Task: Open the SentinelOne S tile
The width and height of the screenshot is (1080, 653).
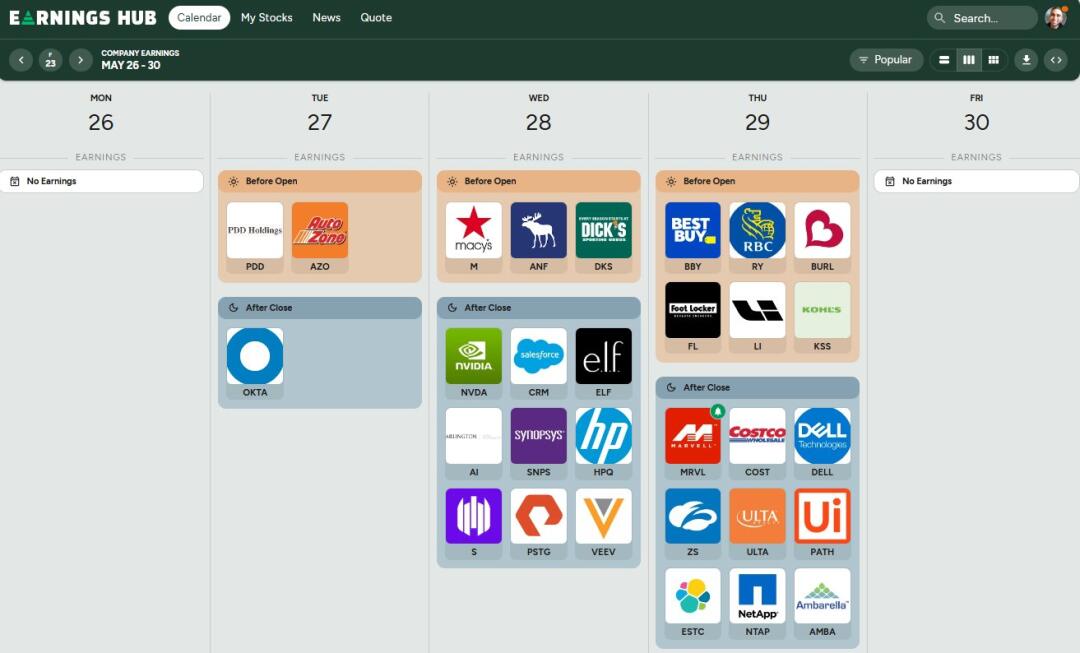Action: point(474,524)
